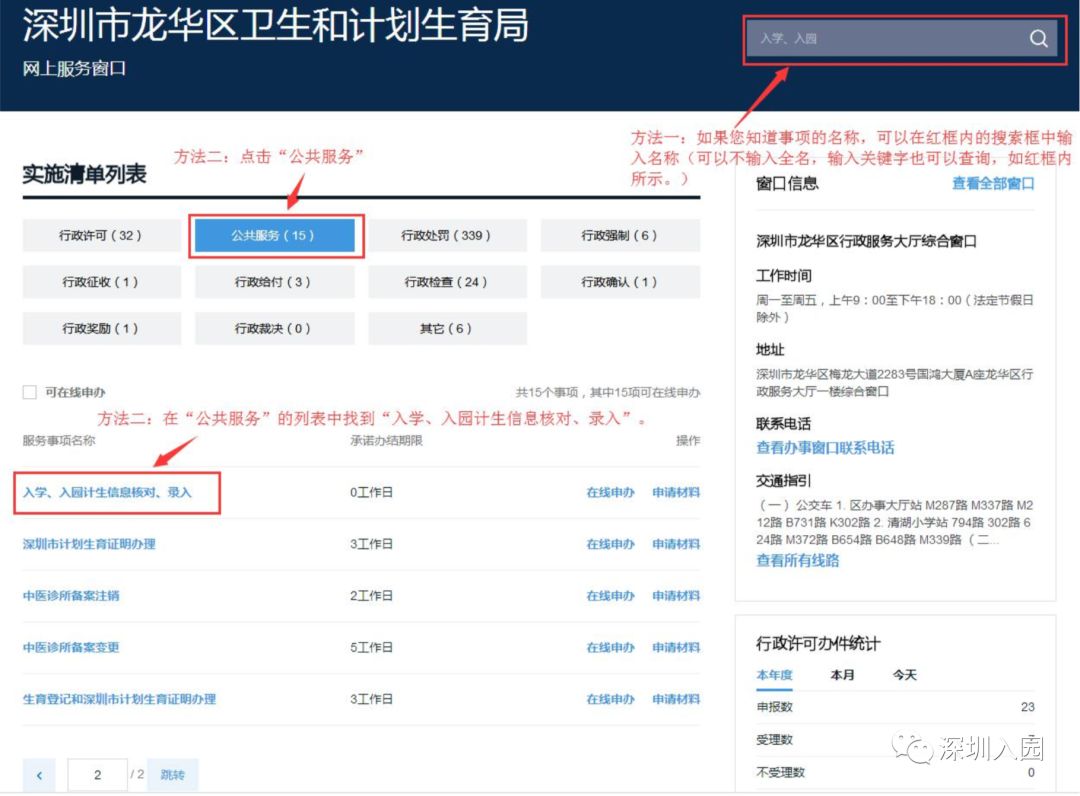Select the 行政许可（32） category
This screenshot has height=796, width=1080.
click(100, 235)
